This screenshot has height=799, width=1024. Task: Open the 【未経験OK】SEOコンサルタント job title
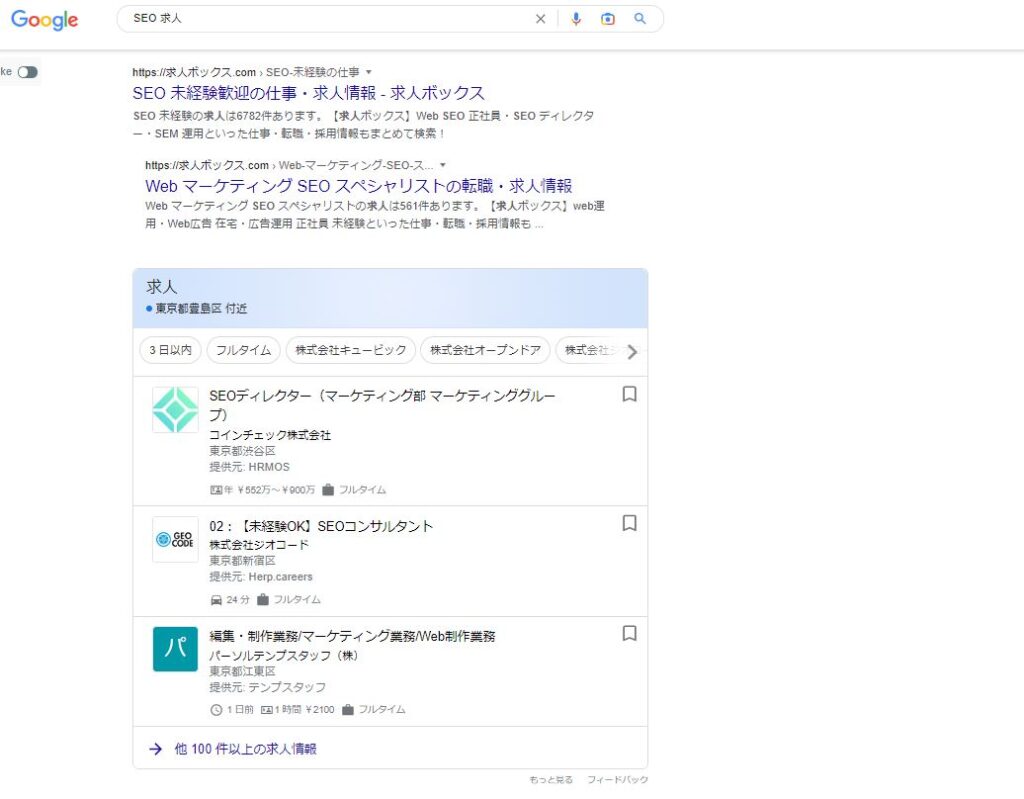click(x=321, y=526)
